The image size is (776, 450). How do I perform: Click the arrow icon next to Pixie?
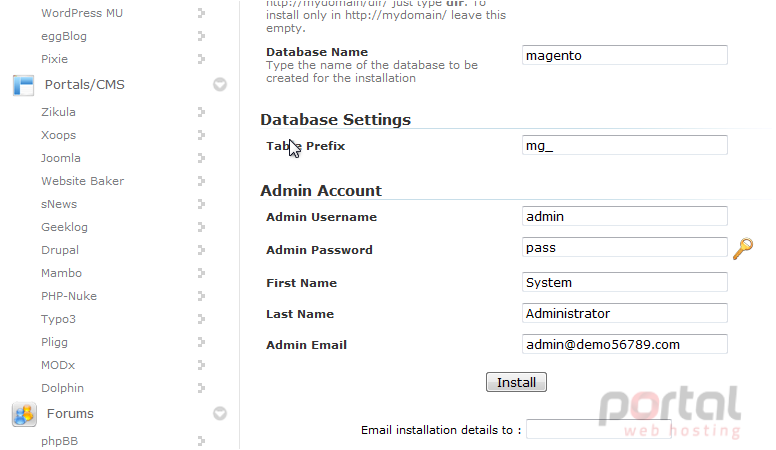[201, 59]
